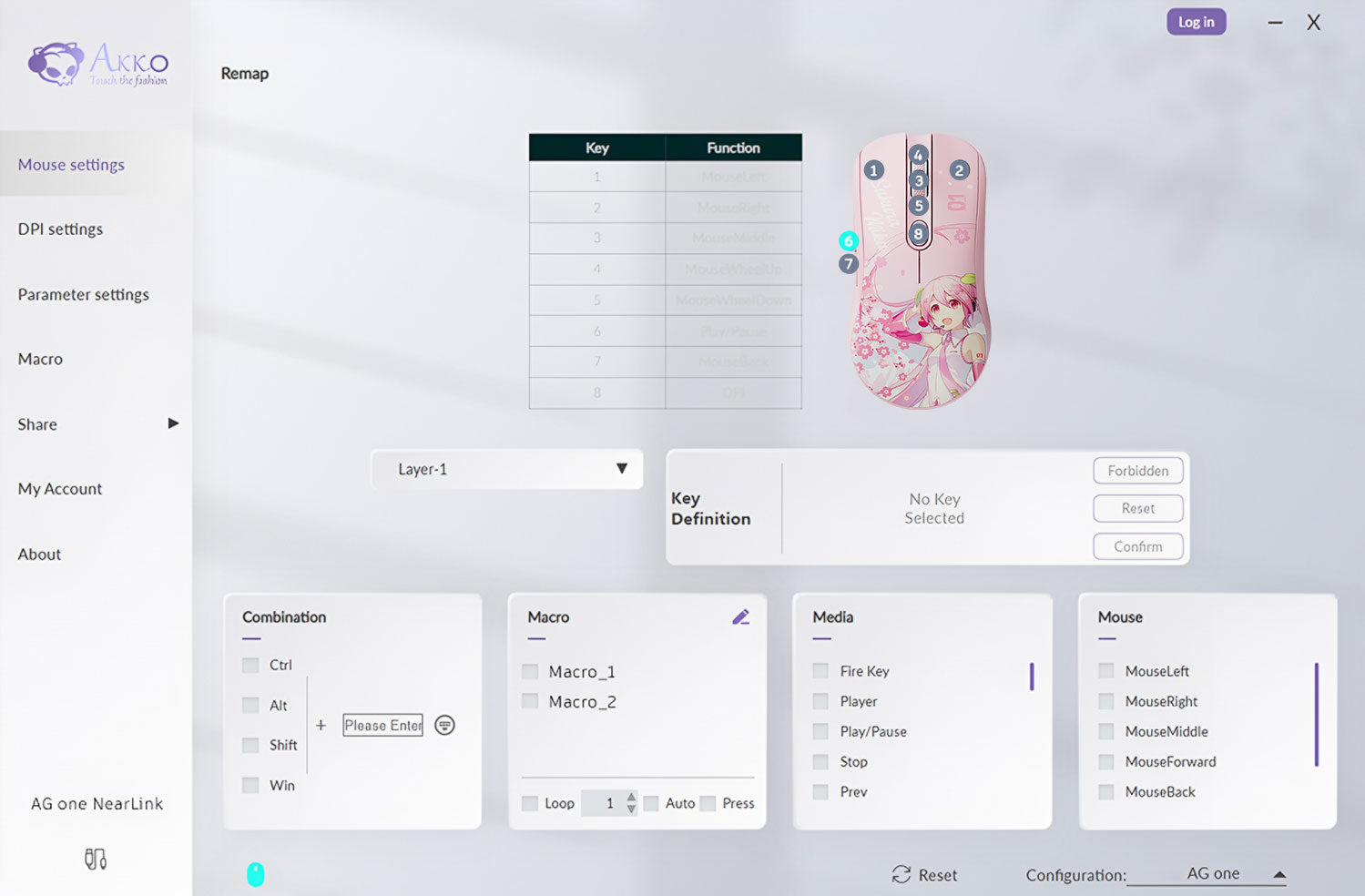1365x896 pixels.
Task: Select mouse button marker 8
Action: (918, 234)
